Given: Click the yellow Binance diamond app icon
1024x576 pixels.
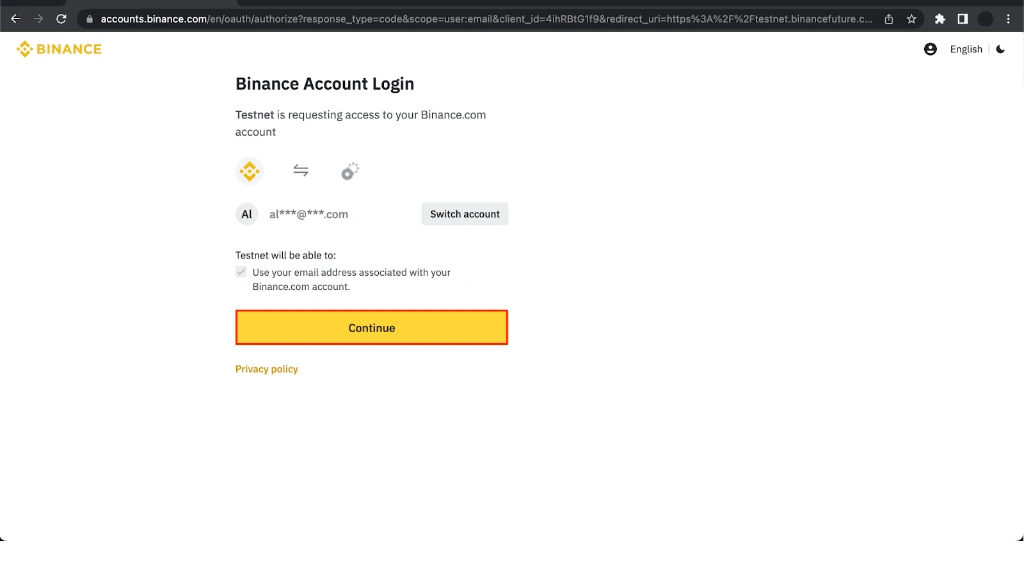Looking at the screenshot, I should (x=249, y=171).
